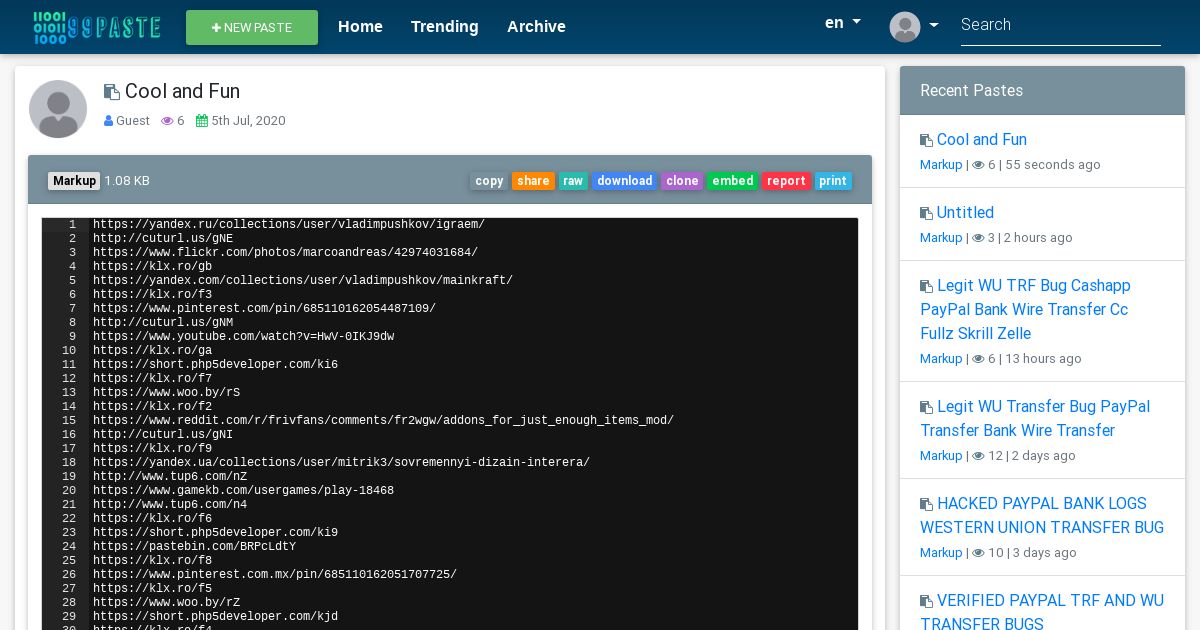Open recent paste 'Cool and Fun'

pyautogui.click(x=982, y=140)
